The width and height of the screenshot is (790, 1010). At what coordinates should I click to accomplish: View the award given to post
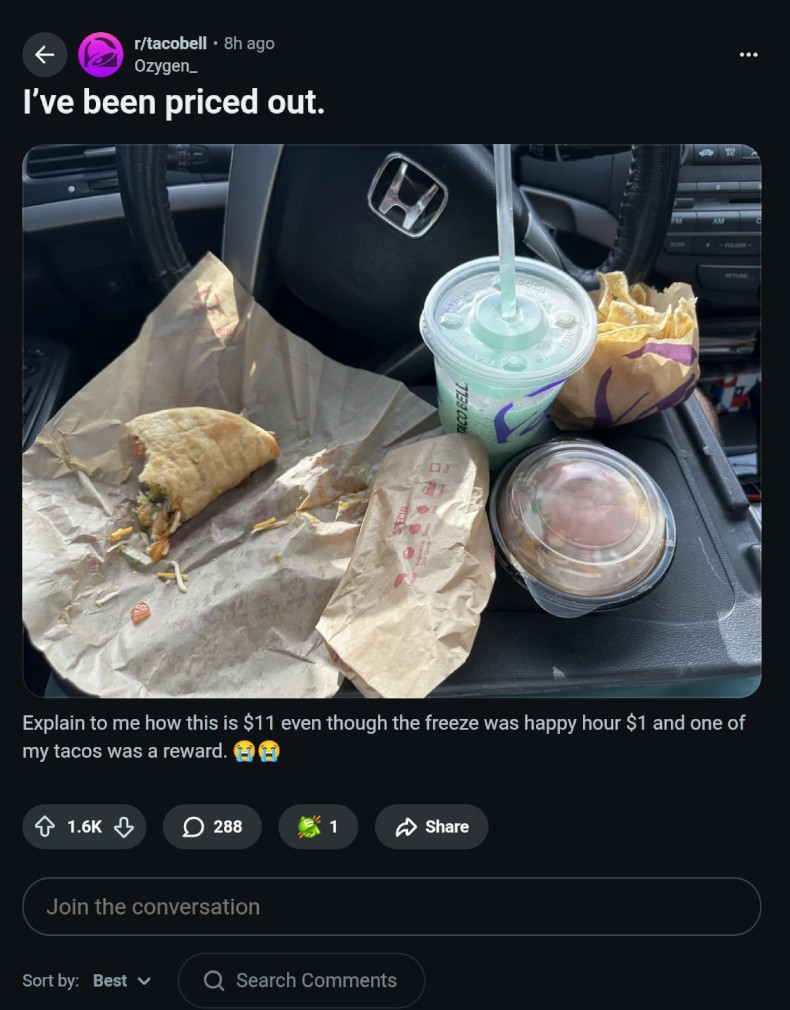(318, 826)
